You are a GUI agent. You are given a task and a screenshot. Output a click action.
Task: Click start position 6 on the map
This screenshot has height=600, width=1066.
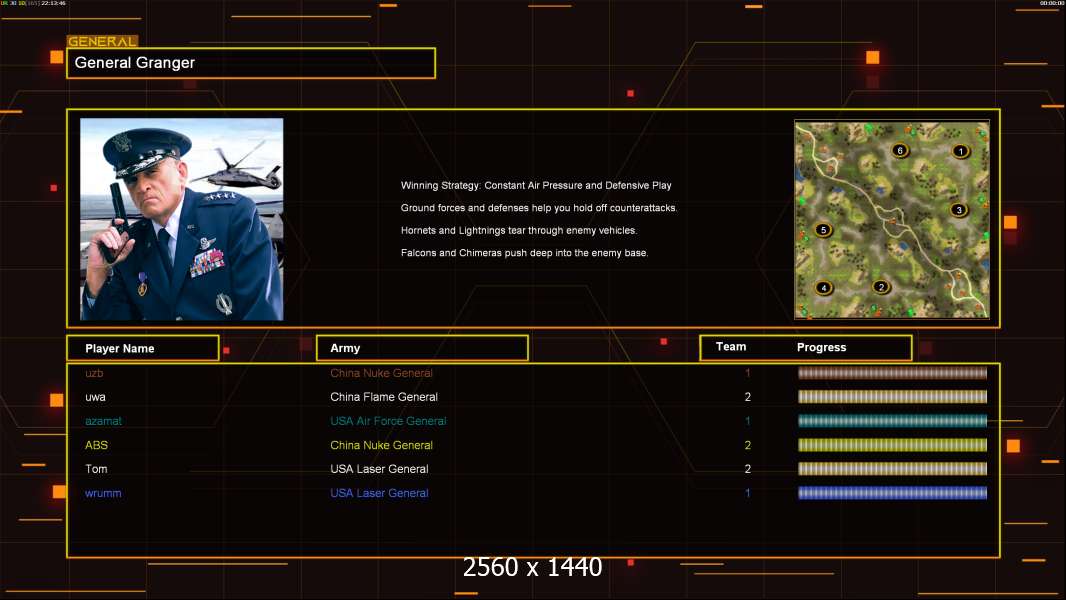pos(900,150)
